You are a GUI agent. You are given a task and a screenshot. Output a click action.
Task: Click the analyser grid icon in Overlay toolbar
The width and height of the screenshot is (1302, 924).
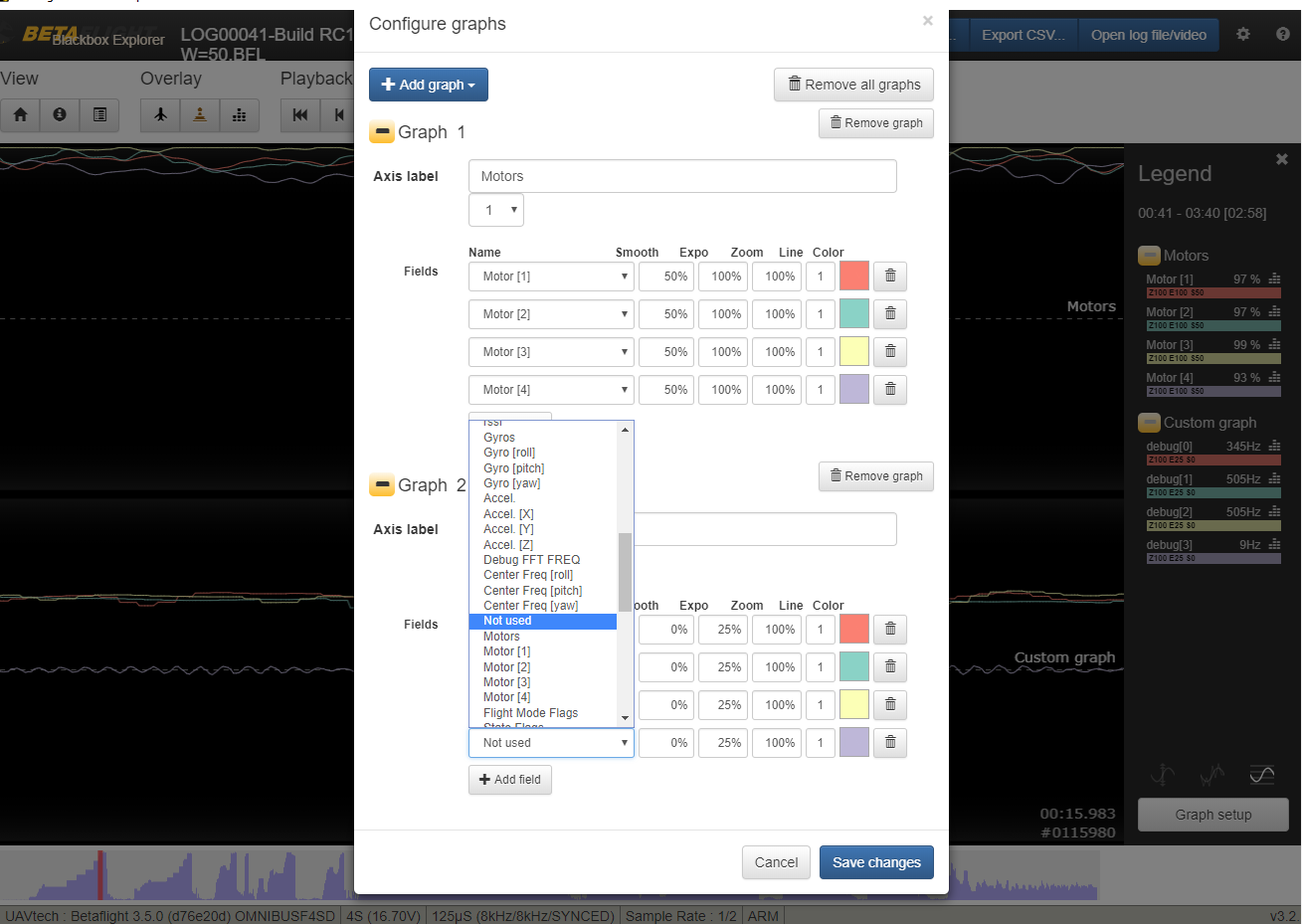(x=239, y=114)
